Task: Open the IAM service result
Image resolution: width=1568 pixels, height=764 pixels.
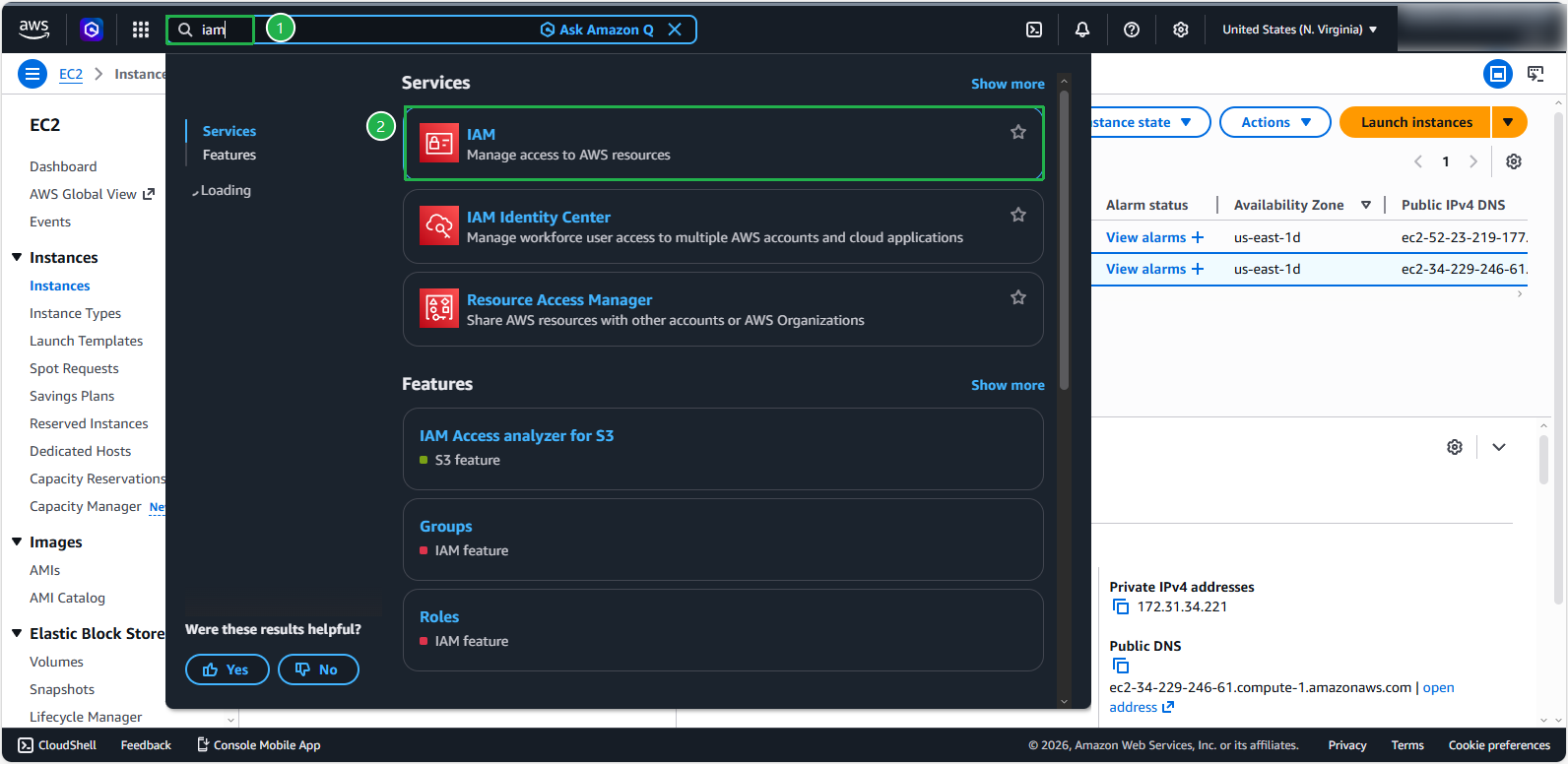Action: (x=724, y=144)
